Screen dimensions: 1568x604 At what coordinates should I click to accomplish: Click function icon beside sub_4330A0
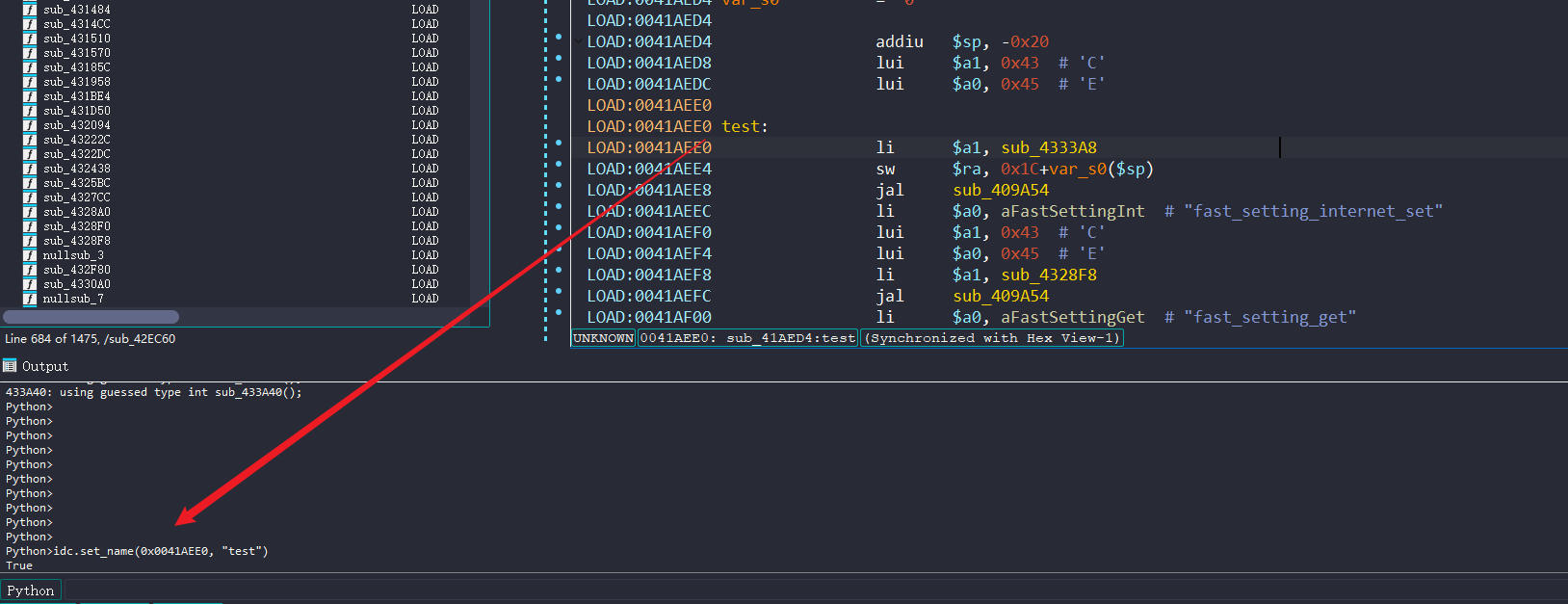pyautogui.click(x=30, y=284)
